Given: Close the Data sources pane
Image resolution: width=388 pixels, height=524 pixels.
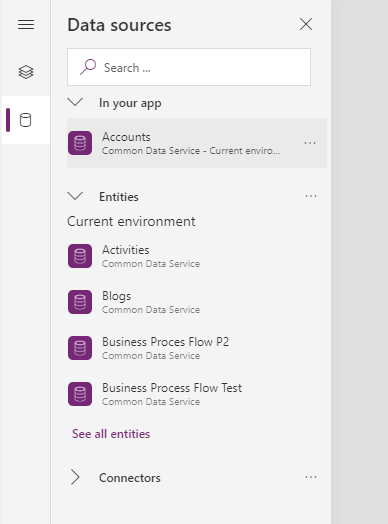Looking at the screenshot, I should (306, 24).
